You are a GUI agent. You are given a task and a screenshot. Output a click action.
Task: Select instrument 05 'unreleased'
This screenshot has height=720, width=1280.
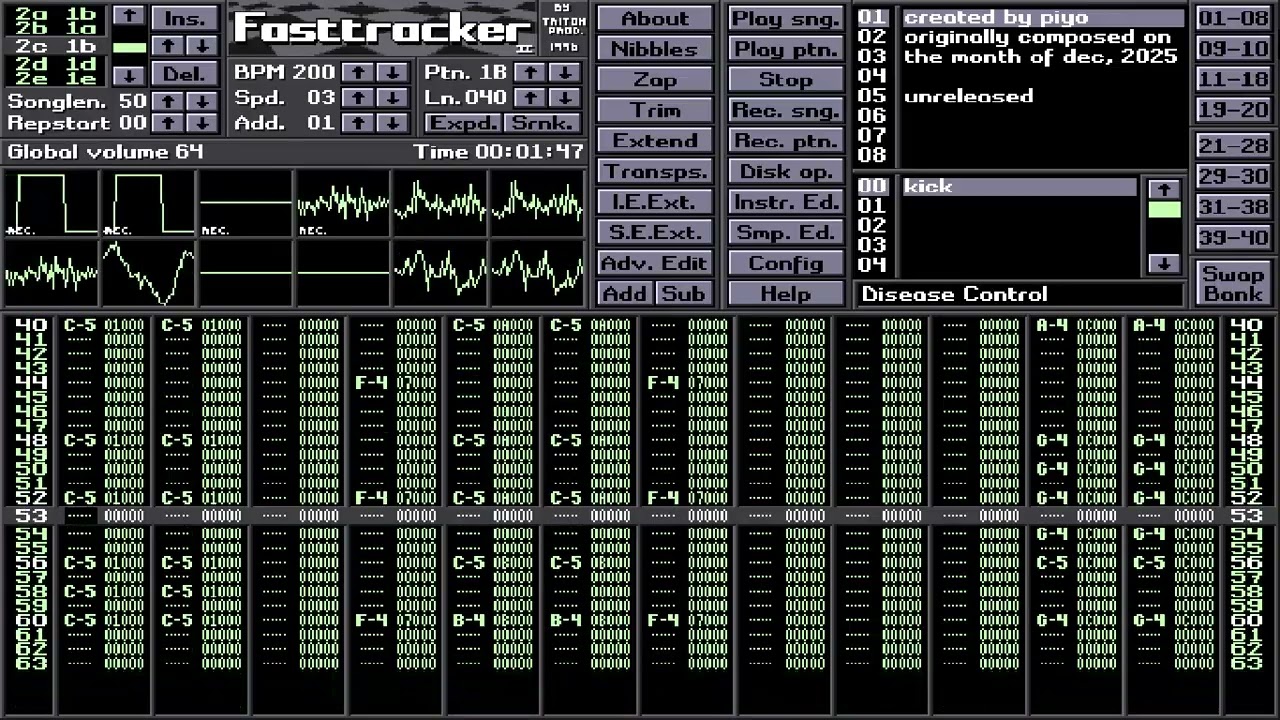[x=1043, y=96]
